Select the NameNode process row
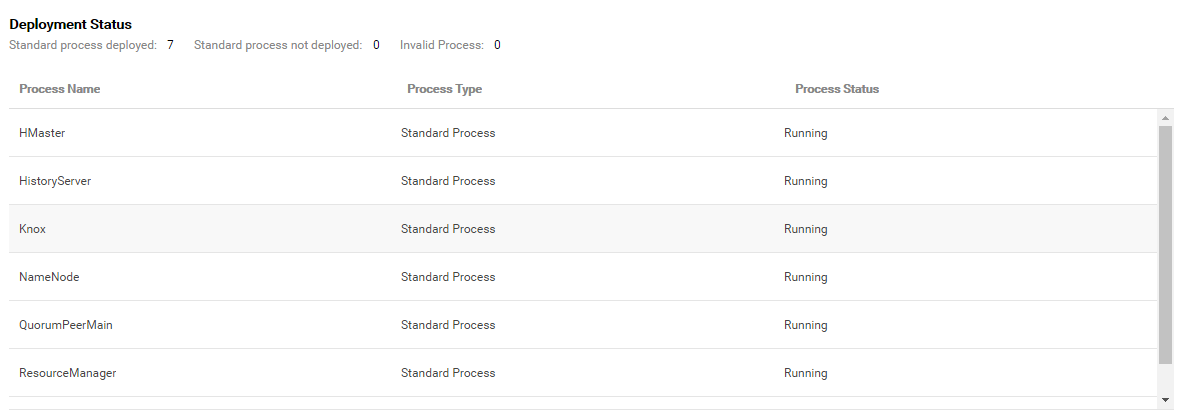1186x415 pixels. pyautogui.click(x=583, y=277)
